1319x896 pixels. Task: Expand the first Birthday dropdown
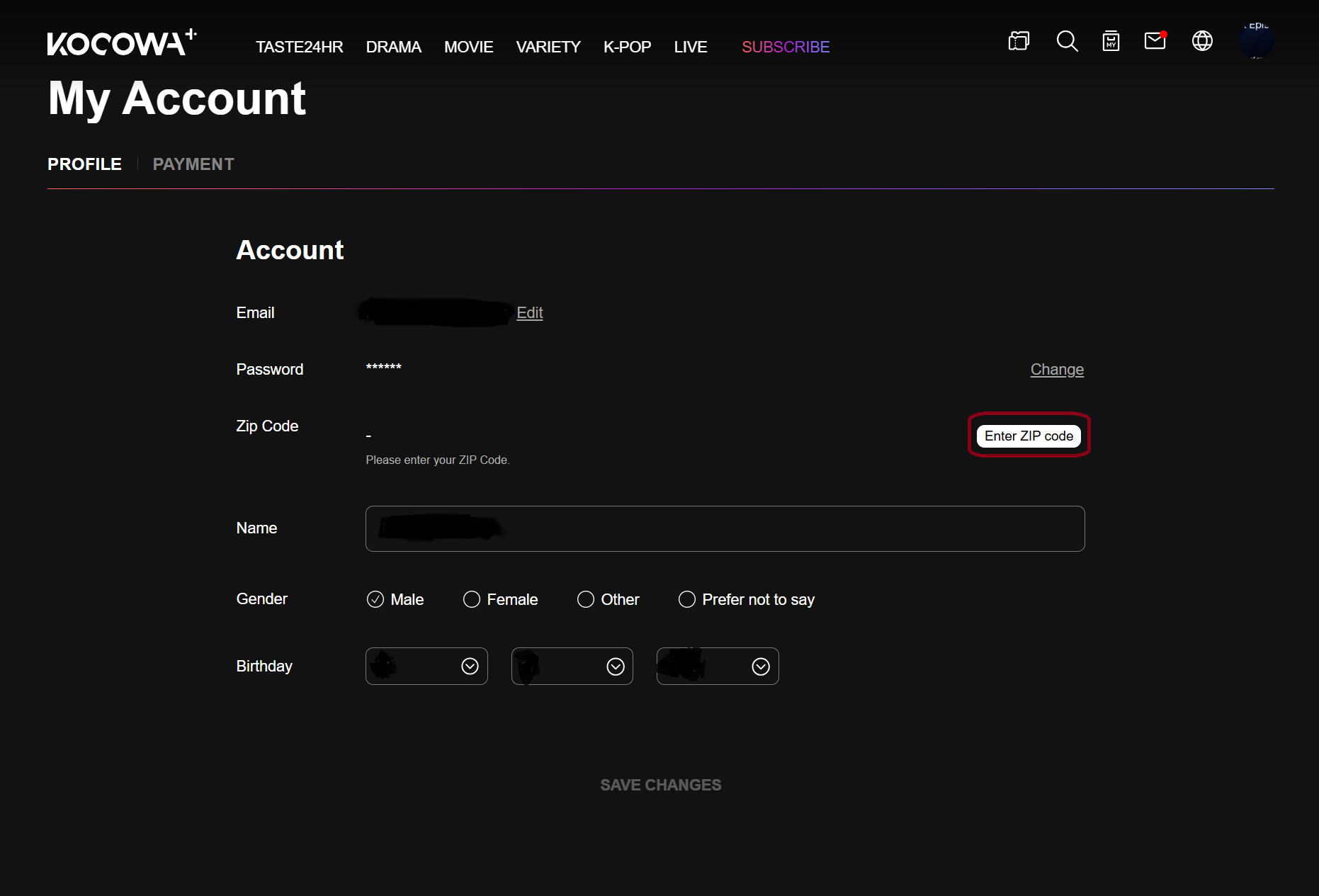pyautogui.click(x=426, y=667)
